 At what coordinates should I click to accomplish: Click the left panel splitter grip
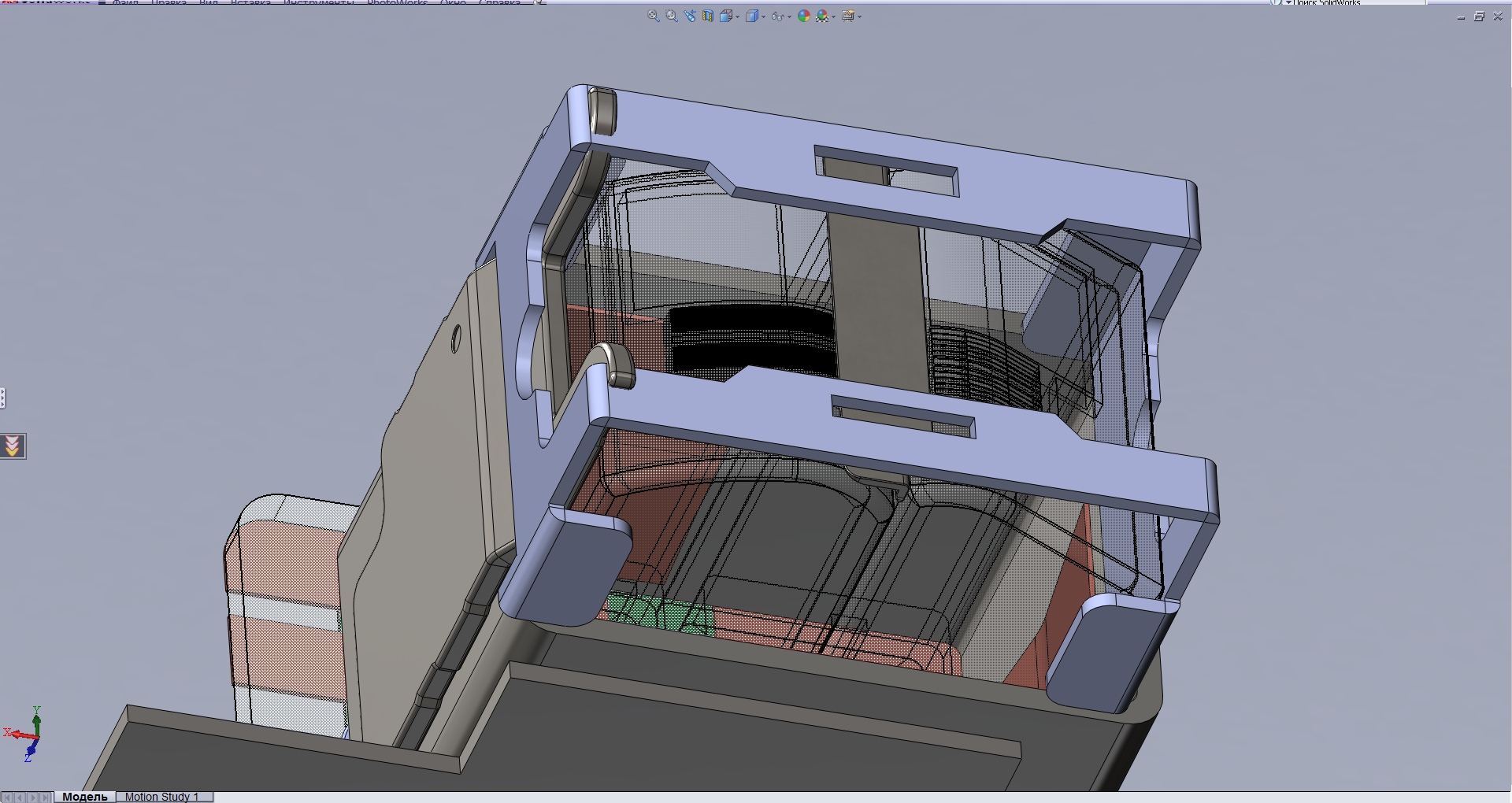click(x=2, y=398)
